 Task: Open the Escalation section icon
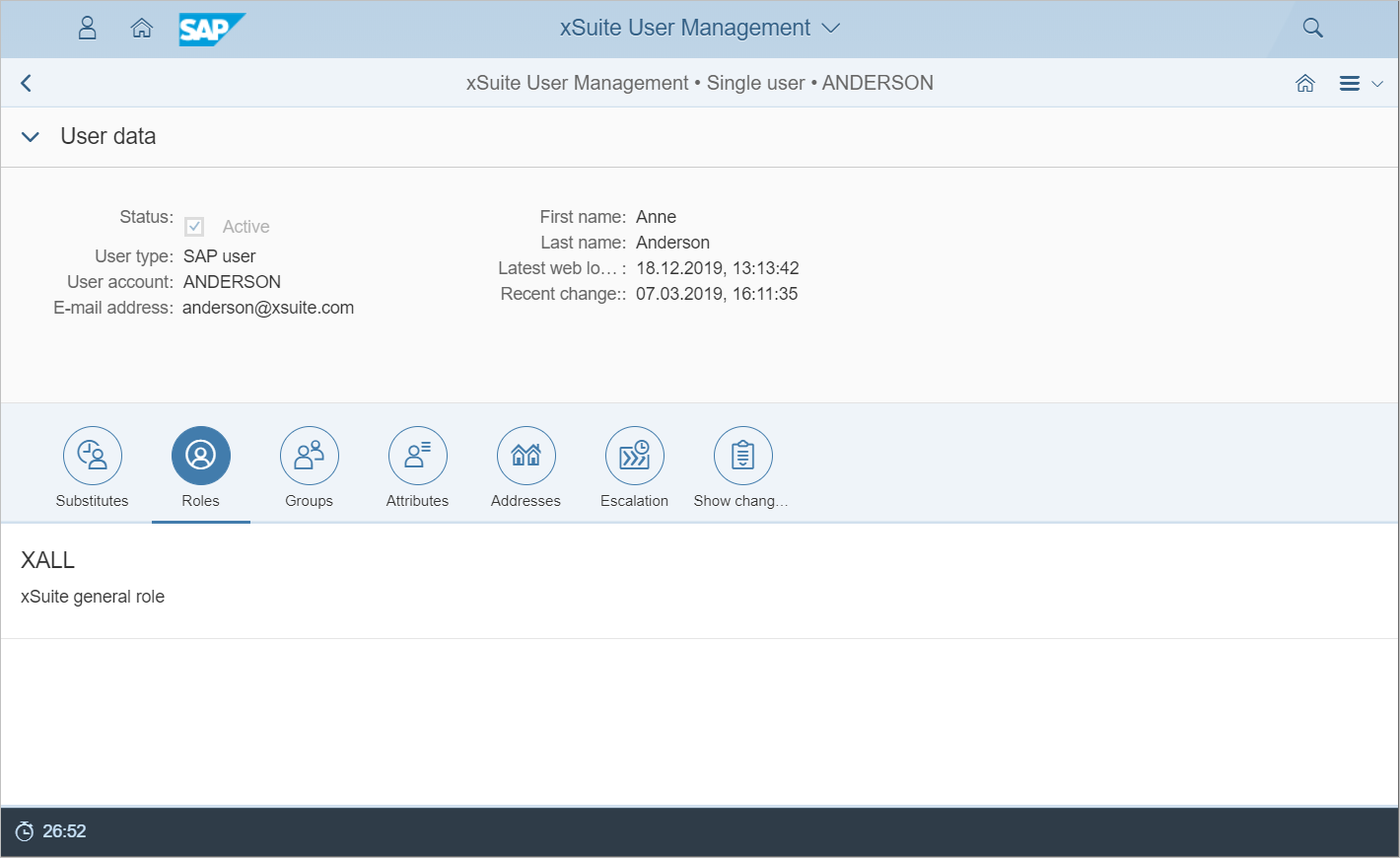coord(635,456)
